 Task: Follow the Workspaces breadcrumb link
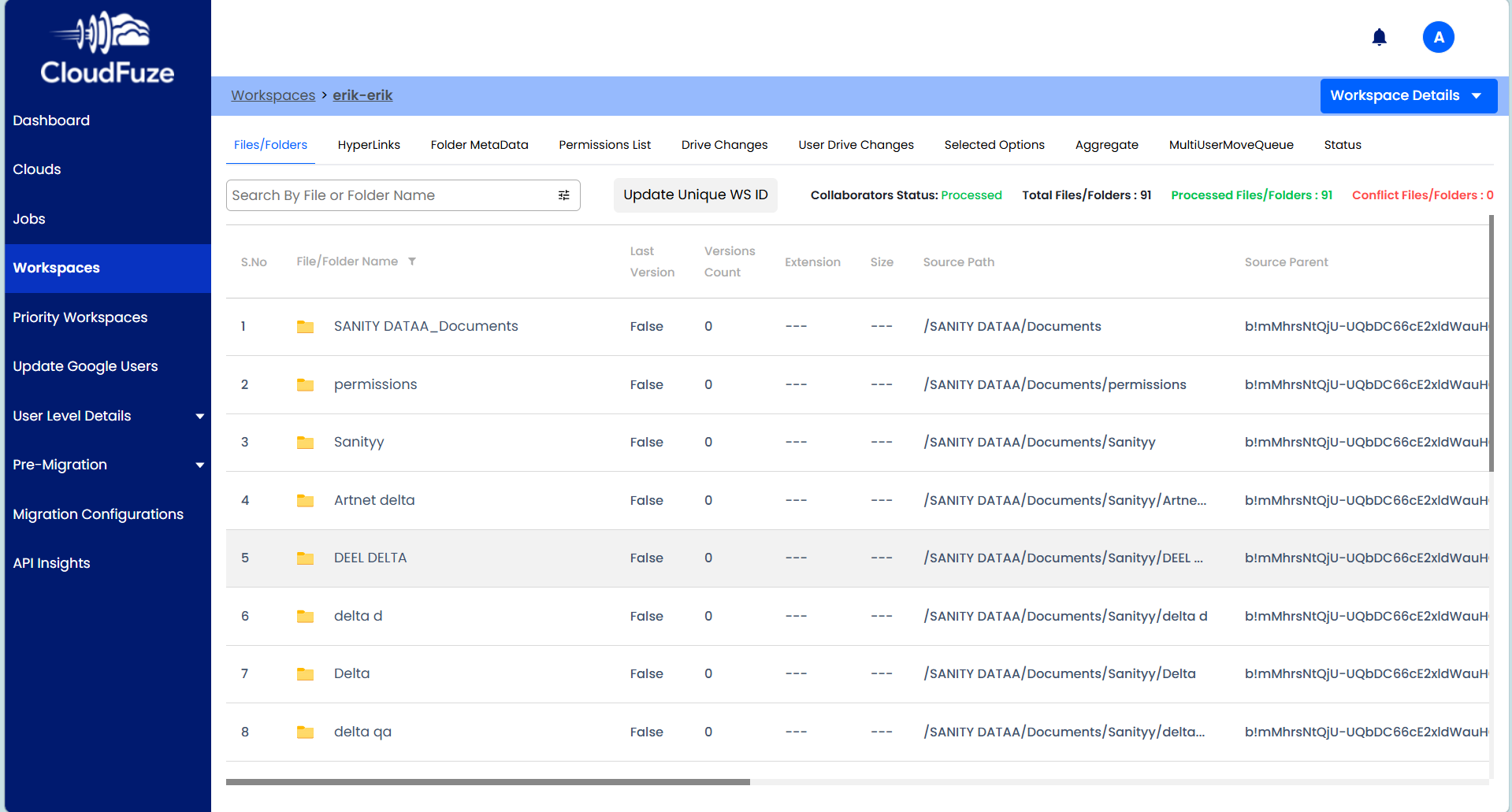[273, 95]
